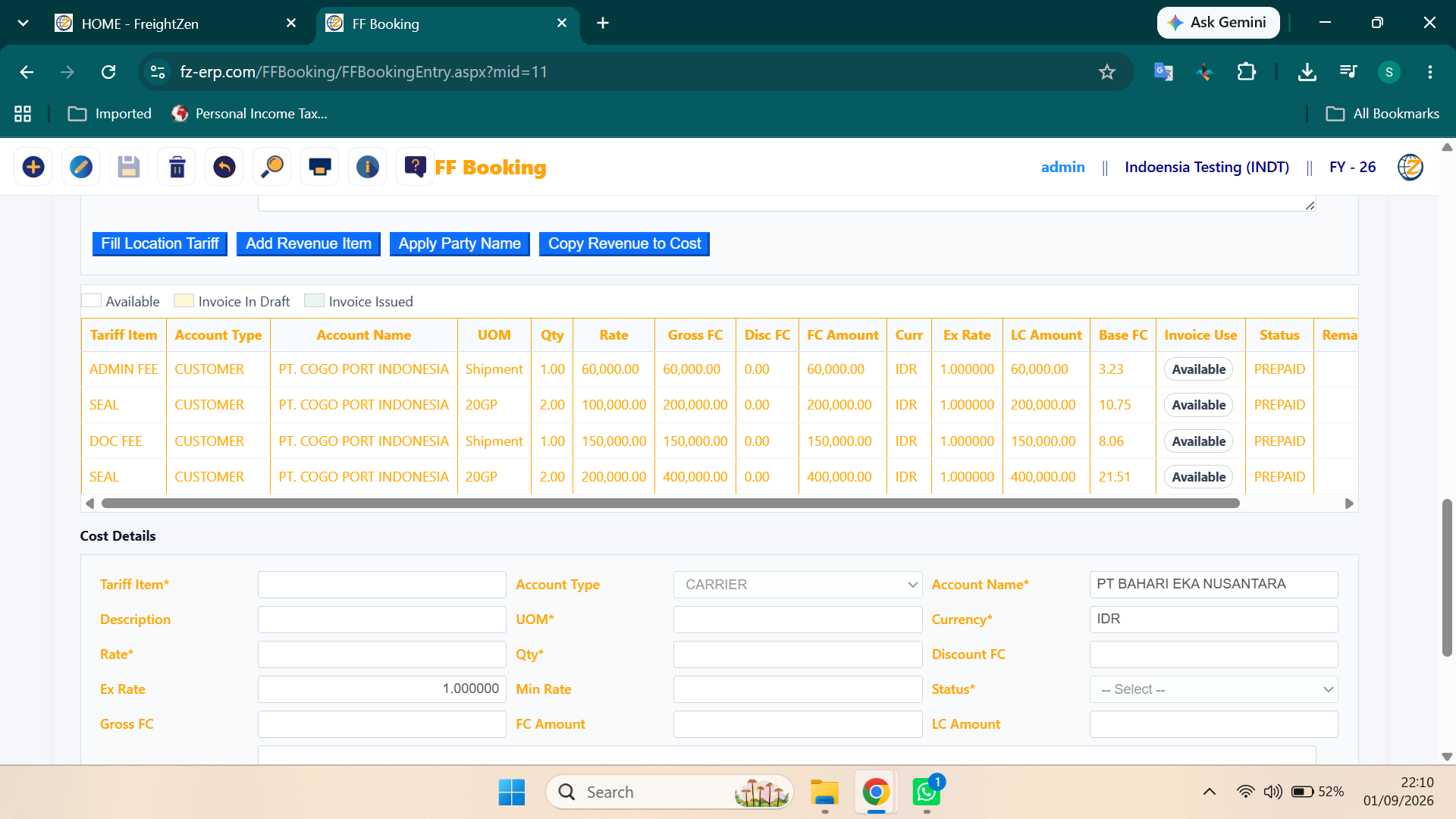Reload the page

108,72
